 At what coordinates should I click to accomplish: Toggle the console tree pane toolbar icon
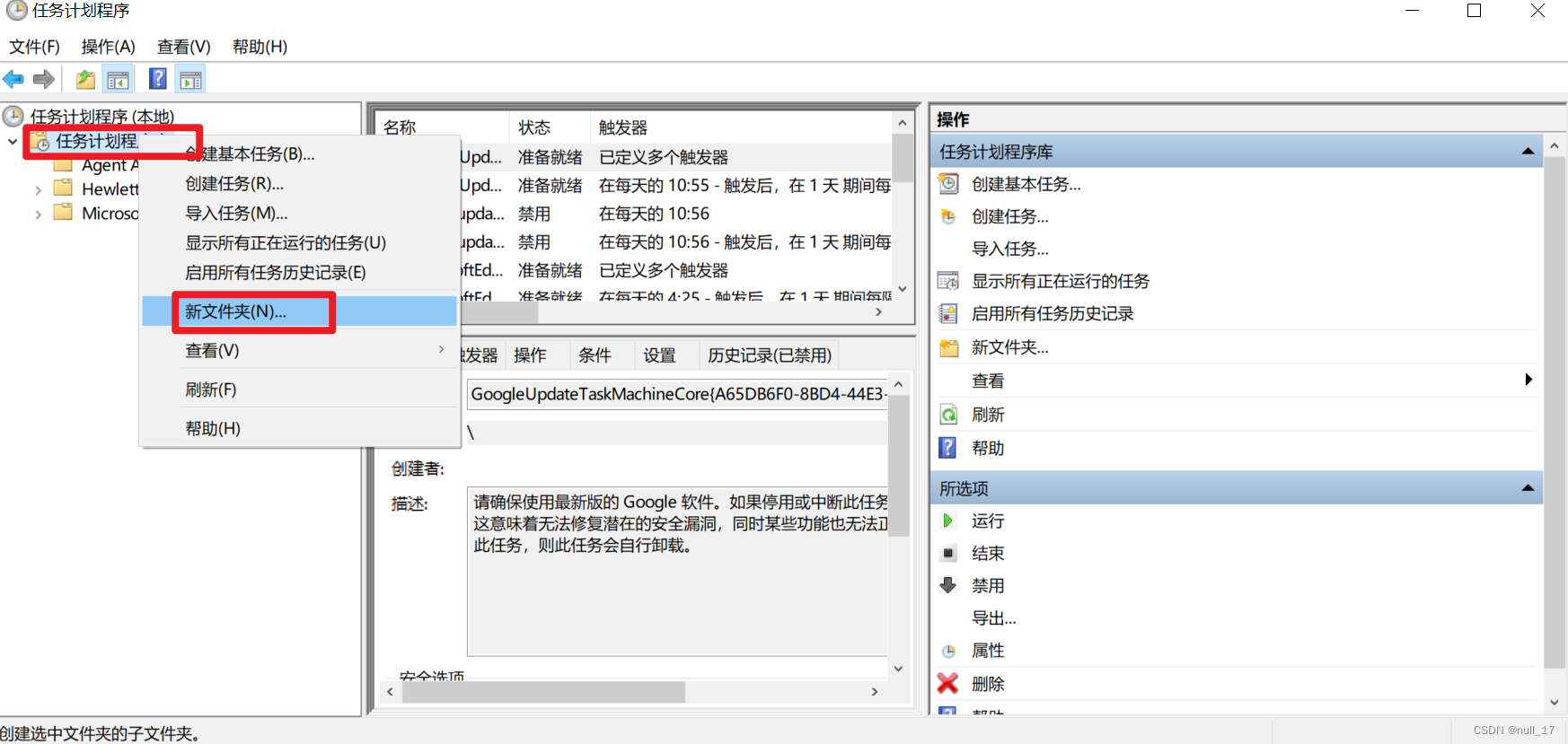[x=118, y=79]
